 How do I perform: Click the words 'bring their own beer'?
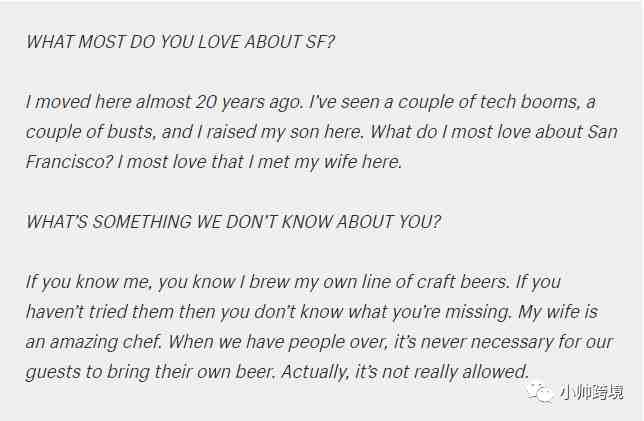[191, 372]
